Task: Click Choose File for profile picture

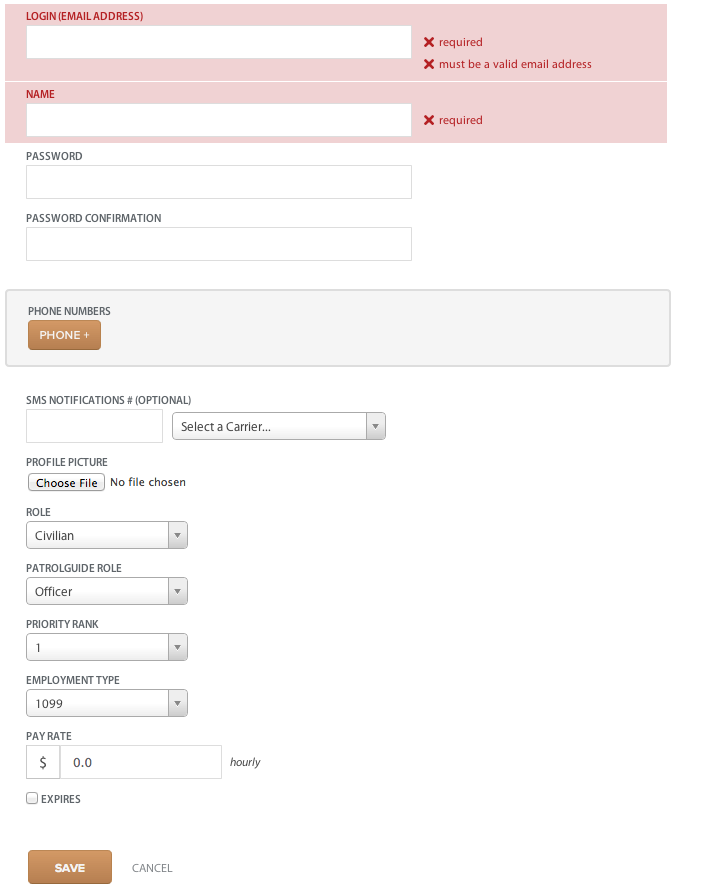Action: coord(66,482)
